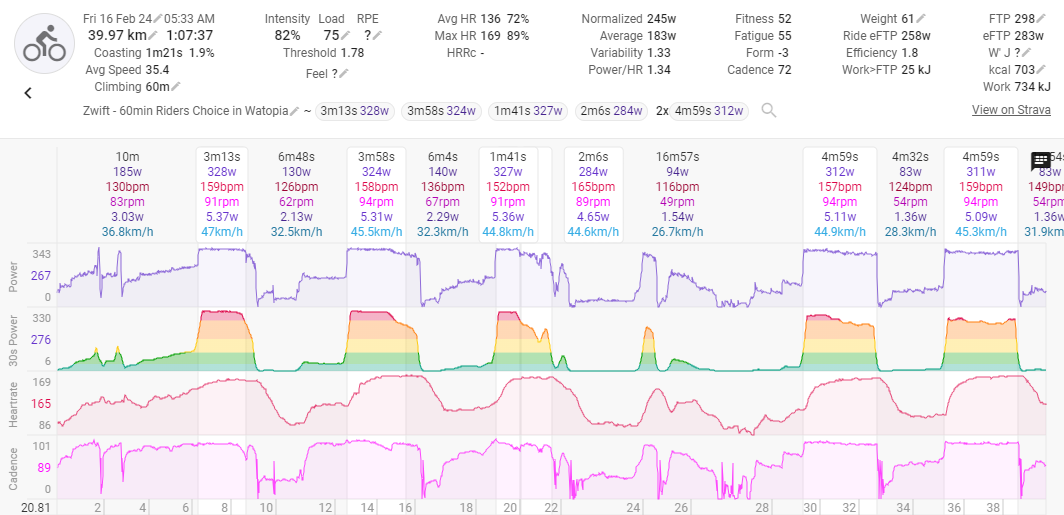Screen dimensions: 1064x515
Task: Click the Ride eFTP 258w value
Action: (916, 35)
